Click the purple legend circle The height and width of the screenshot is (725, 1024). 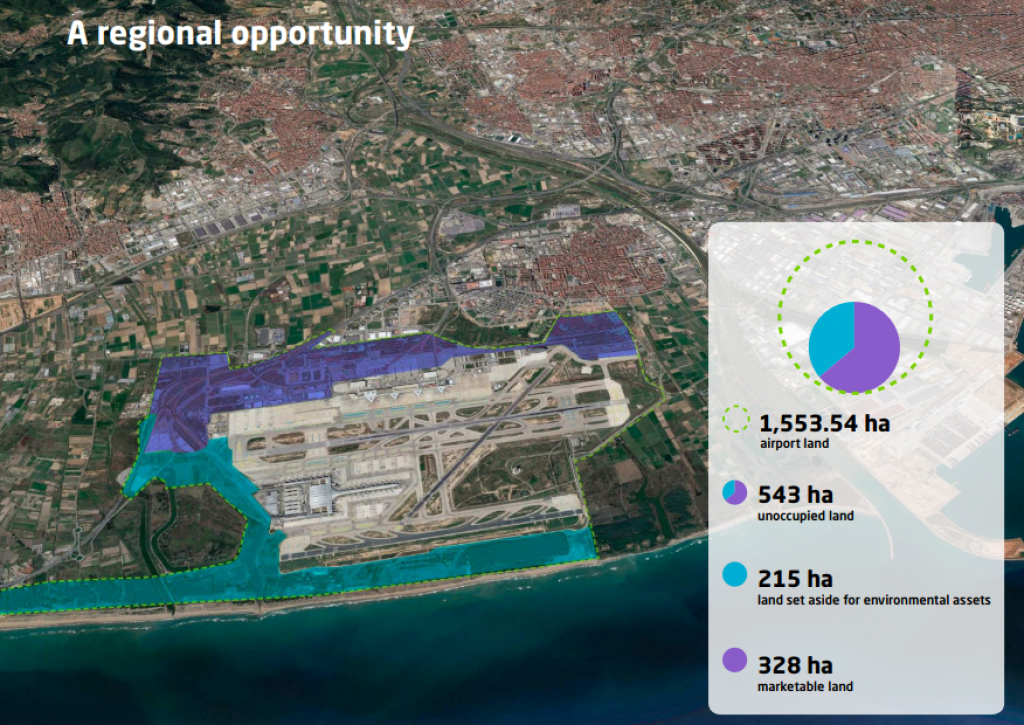click(x=735, y=660)
